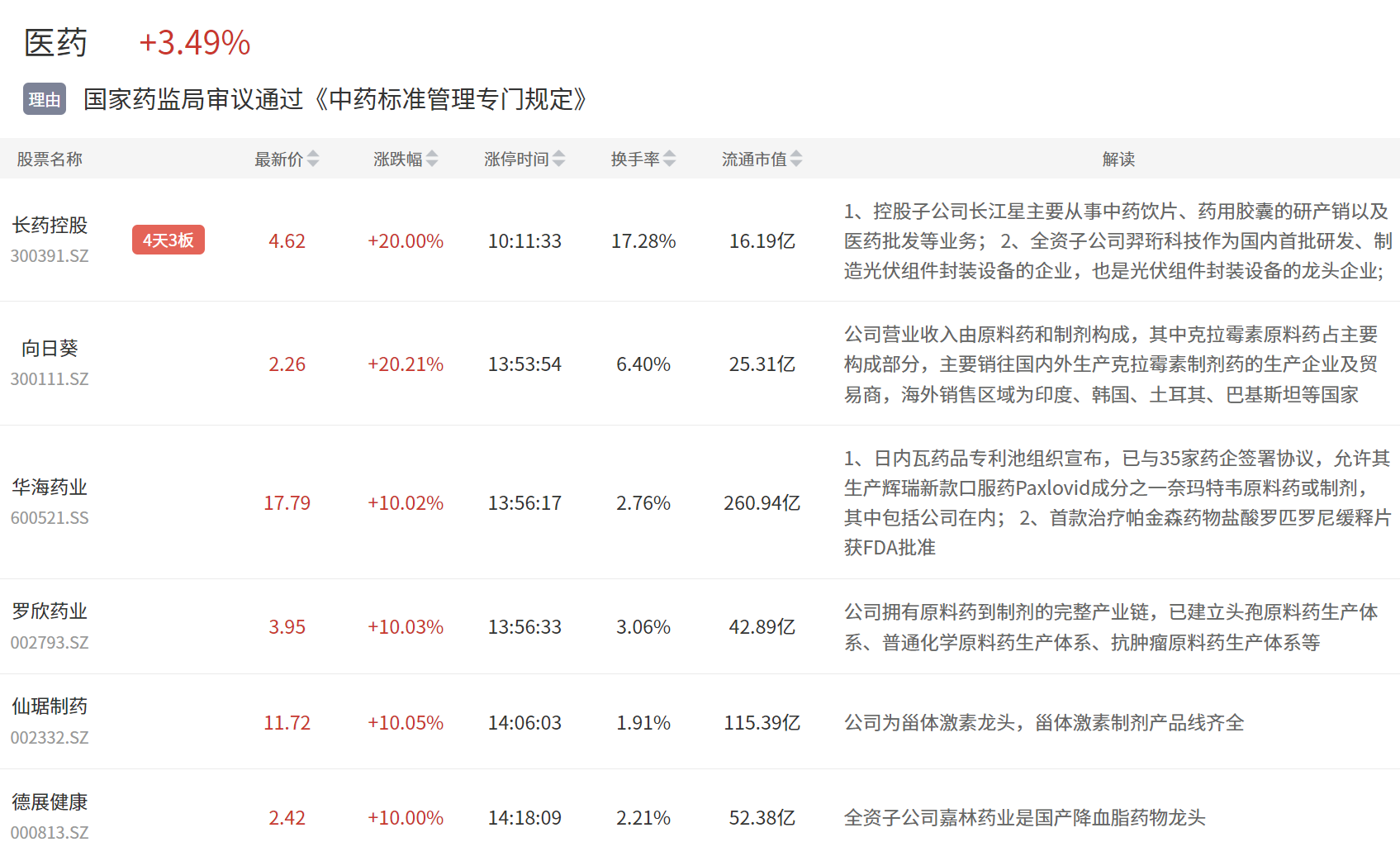Click the 股票名称 column header
Image resolution: width=1400 pixels, height=861 pixels.
(50, 159)
